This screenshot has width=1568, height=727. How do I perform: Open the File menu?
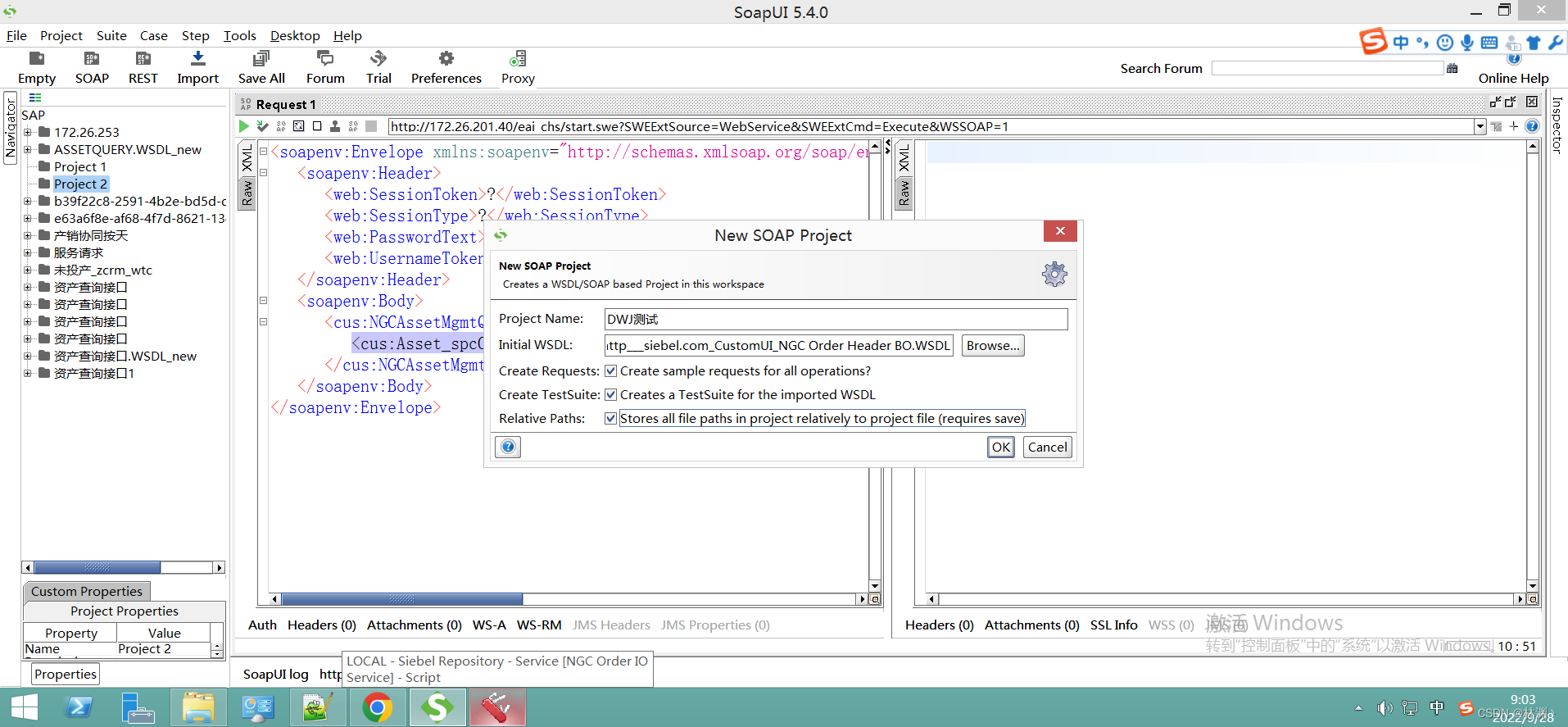(x=16, y=36)
